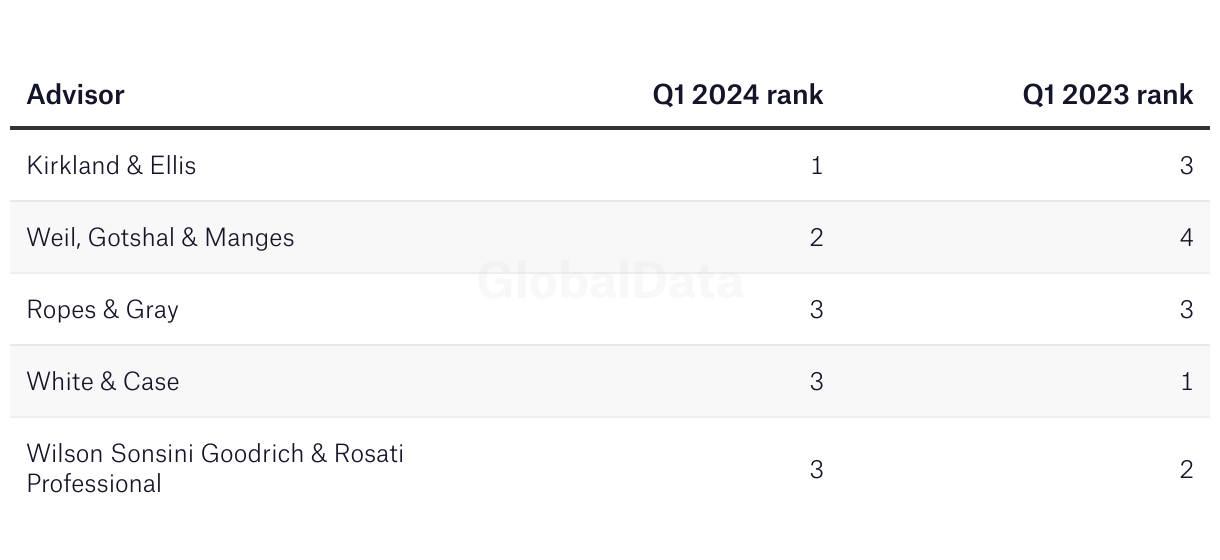Select the Weil, Gotshal & Manges name
This screenshot has height=560, width=1220.
[160, 238]
